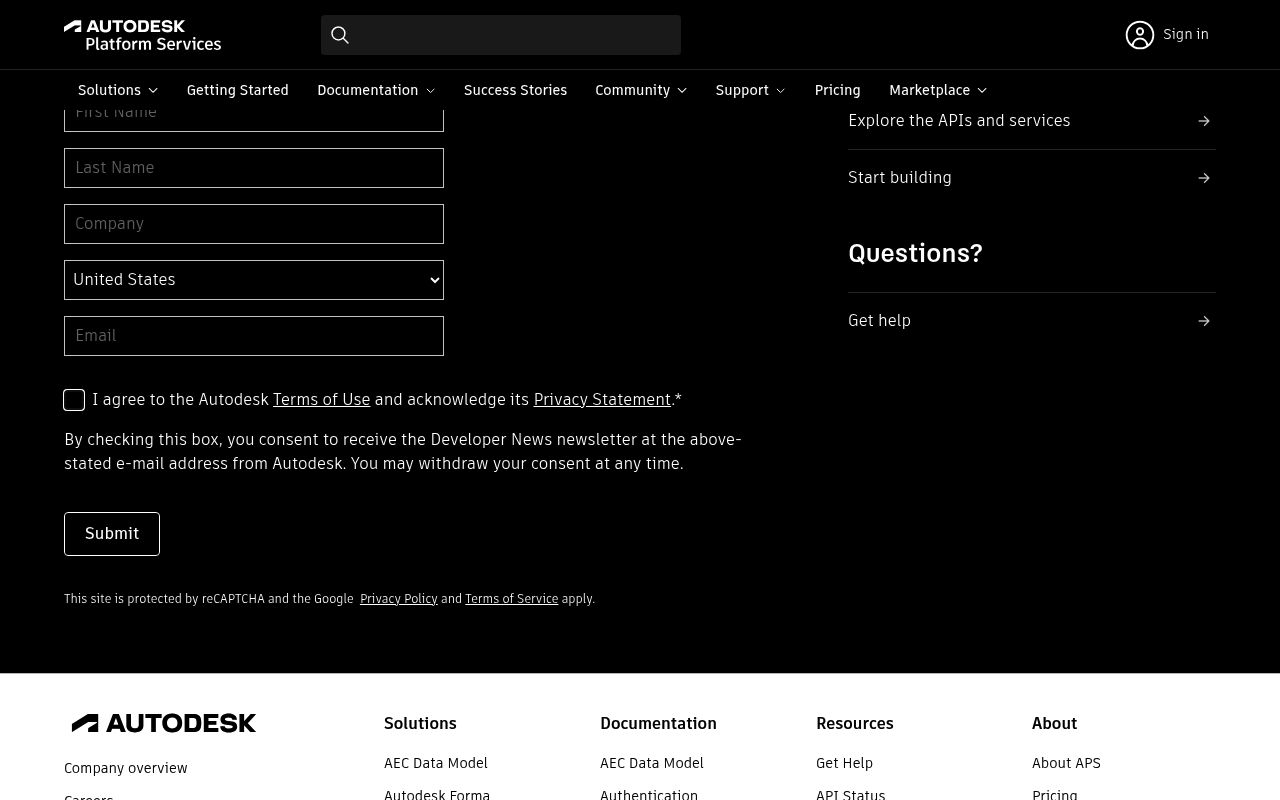The height and width of the screenshot is (800, 1280).
Task: Open Getting Started in navigation bar
Action: (237, 90)
